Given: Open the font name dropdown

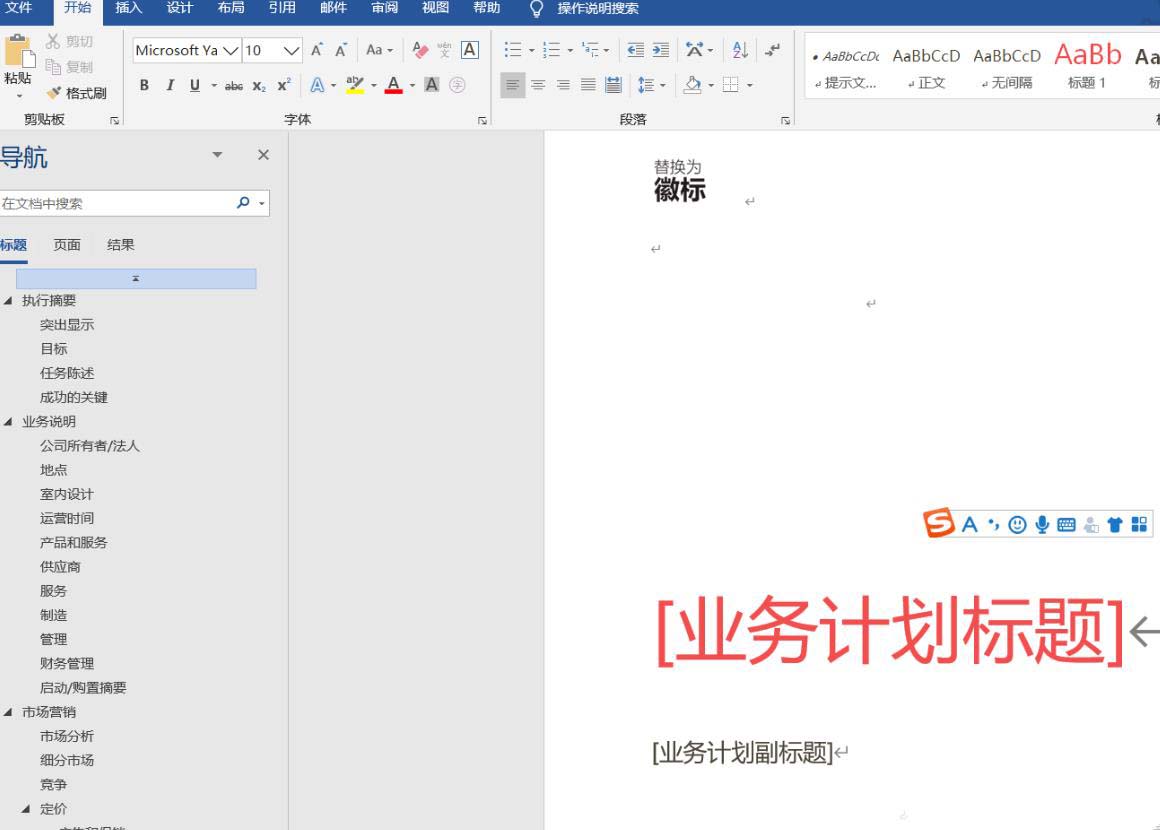Looking at the screenshot, I should [x=231, y=50].
